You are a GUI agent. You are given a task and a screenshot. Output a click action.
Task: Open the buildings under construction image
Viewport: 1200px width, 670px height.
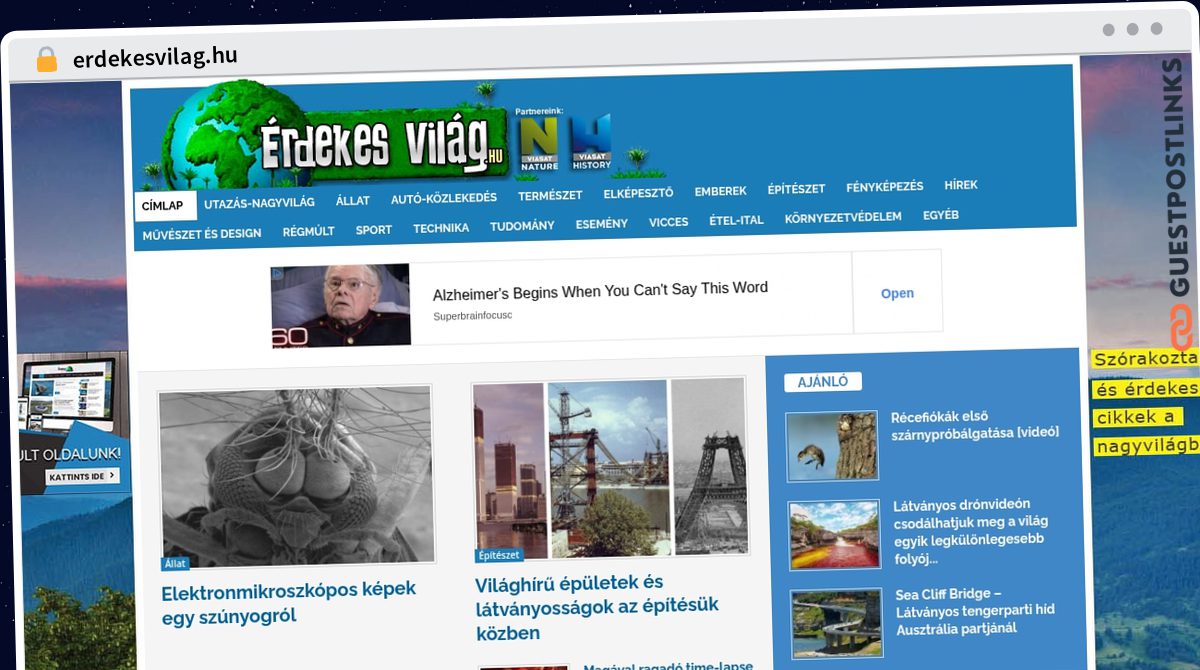(x=610, y=467)
